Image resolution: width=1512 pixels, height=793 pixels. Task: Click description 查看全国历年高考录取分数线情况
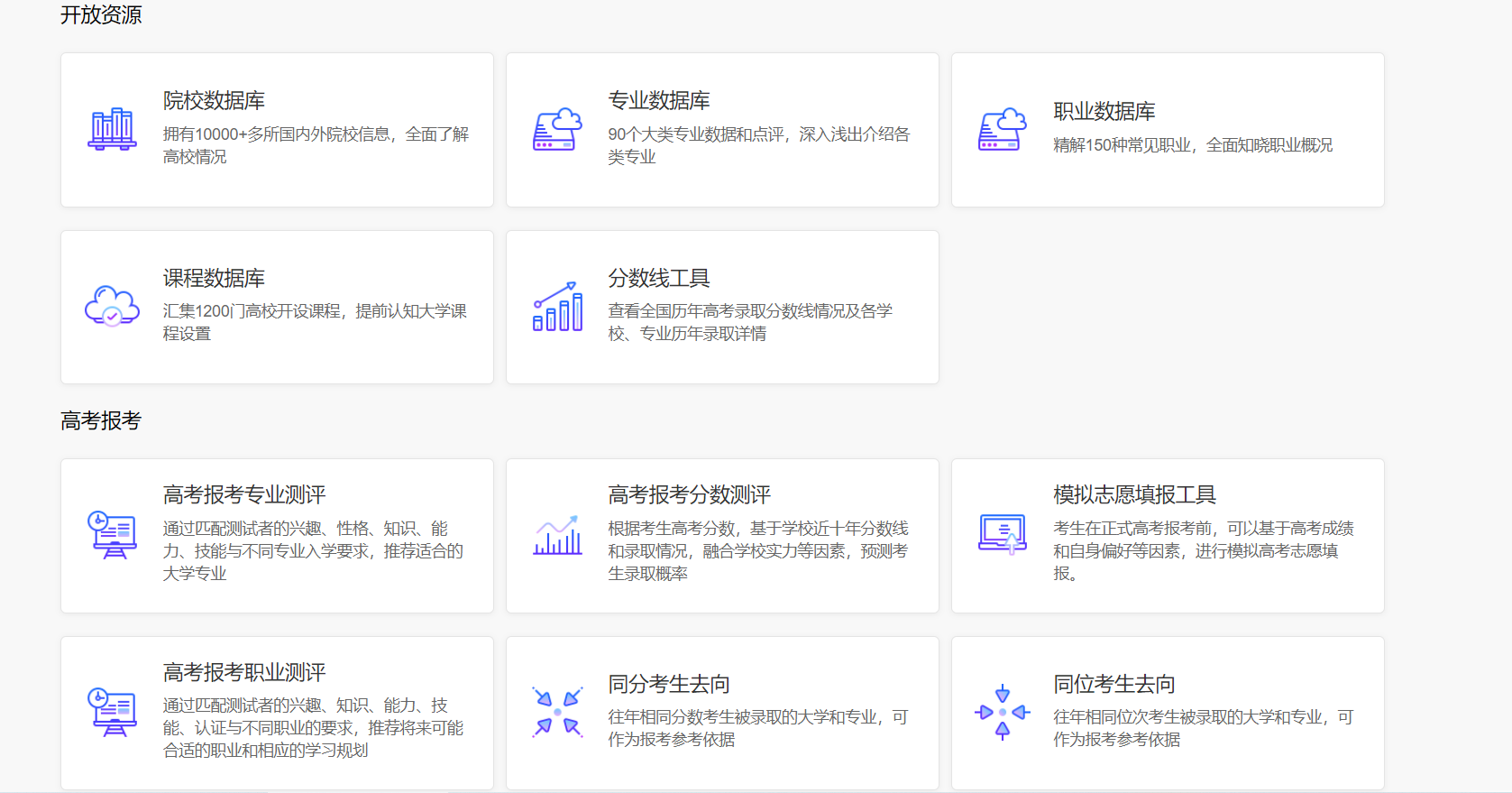(750, 322)
